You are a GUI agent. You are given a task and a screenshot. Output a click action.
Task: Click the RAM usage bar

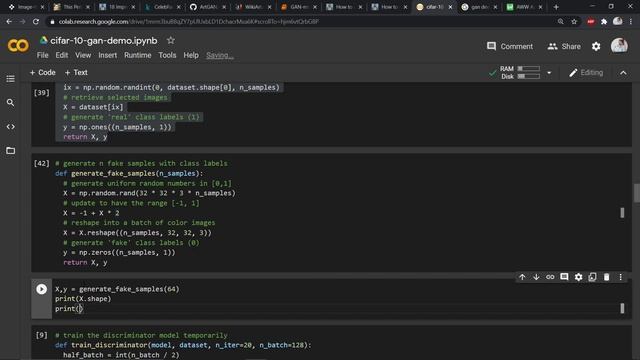(x=529, y=69)
